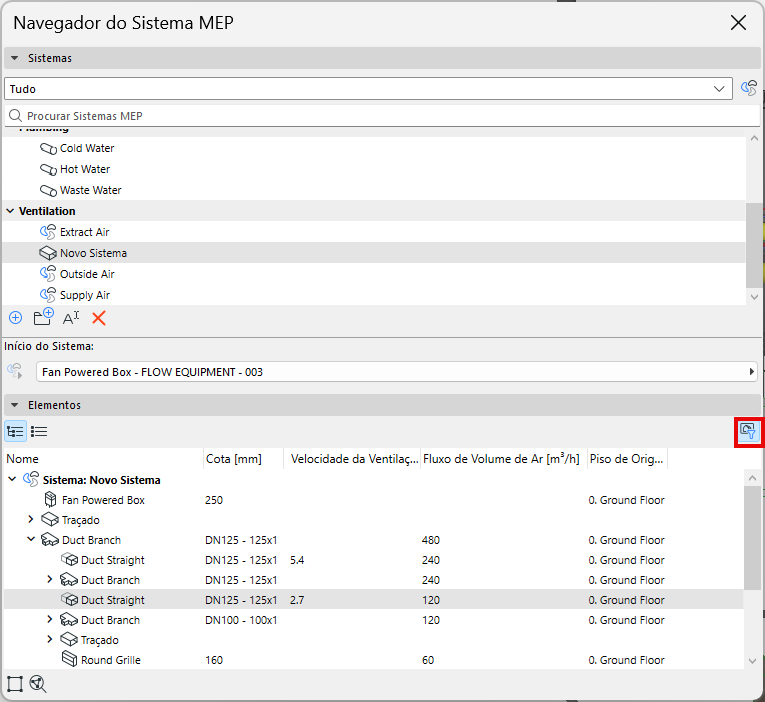The width and height of the screenshot is (765, 702).
Task: Click the zoom to element icon at bottom
Action: pos(39,684)
